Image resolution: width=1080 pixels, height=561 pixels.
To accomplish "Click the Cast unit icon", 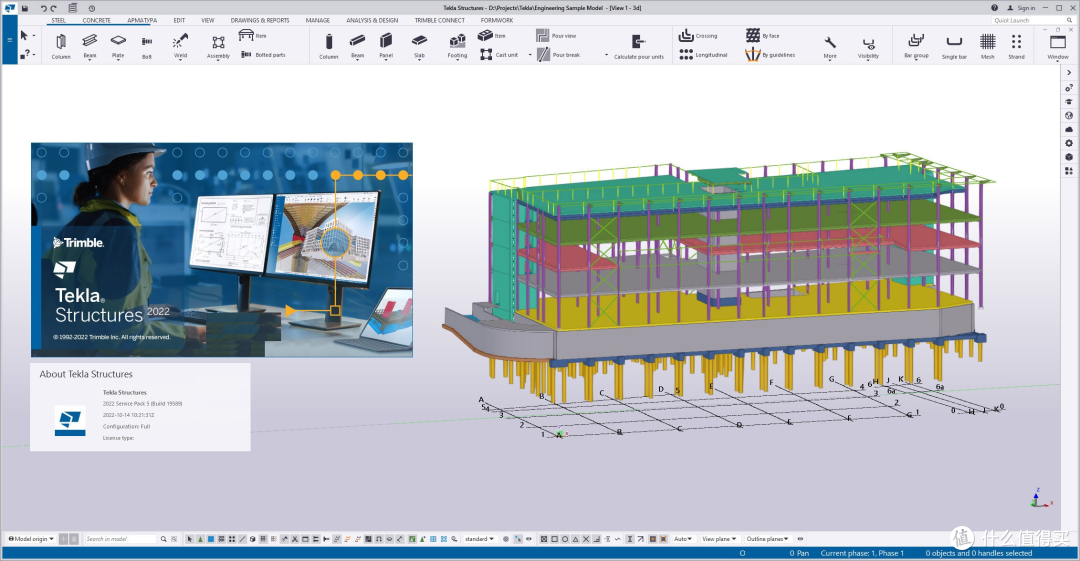I will click(486, 54).
